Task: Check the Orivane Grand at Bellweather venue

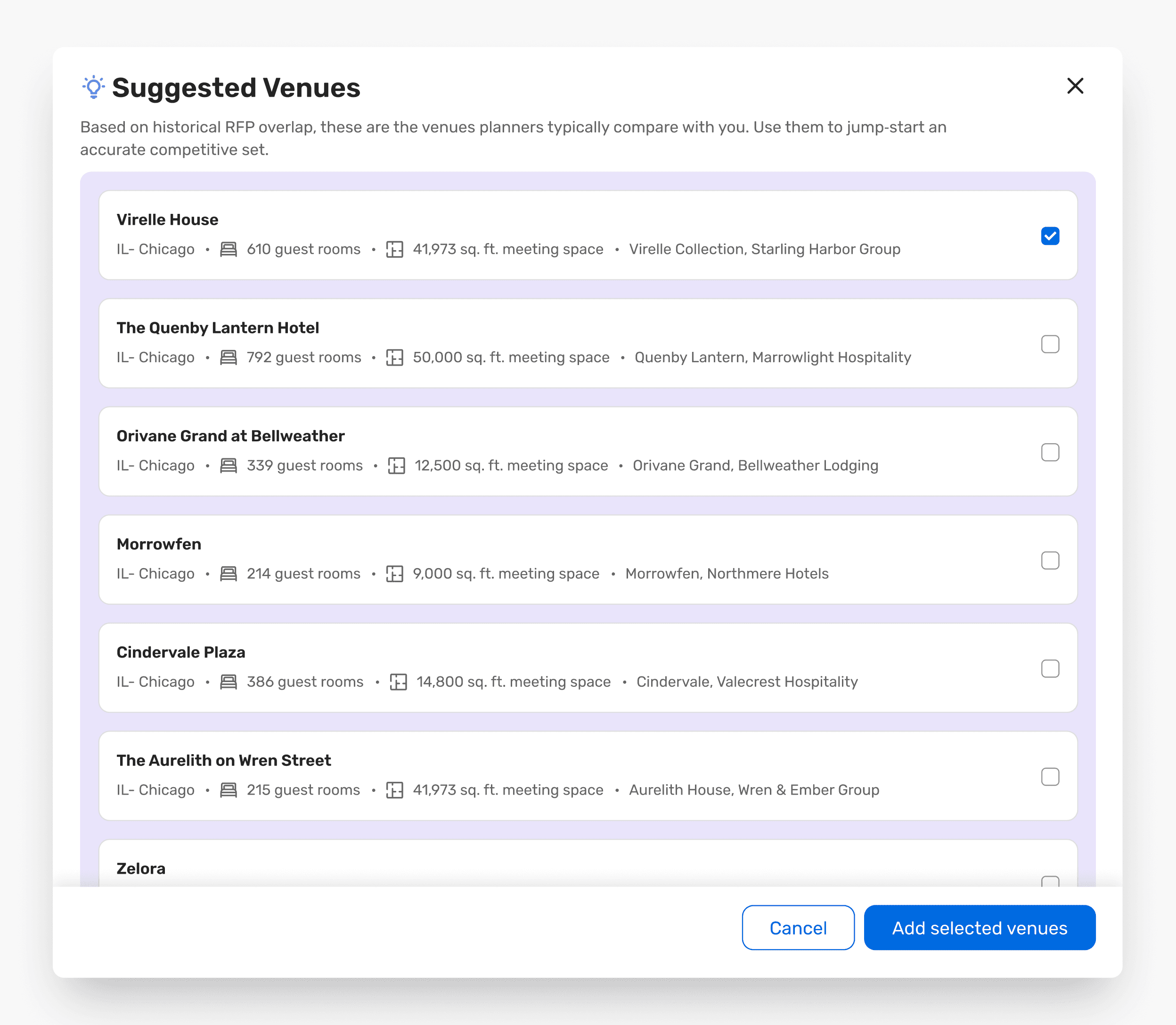Action: (x=1050, y=452)
